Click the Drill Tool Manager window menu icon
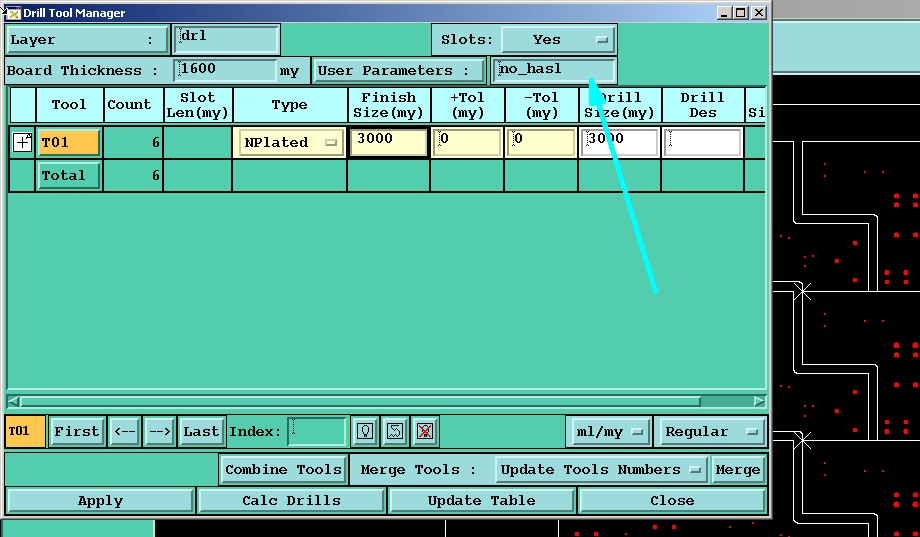This screenshot has width=920, height=537. 12,12
